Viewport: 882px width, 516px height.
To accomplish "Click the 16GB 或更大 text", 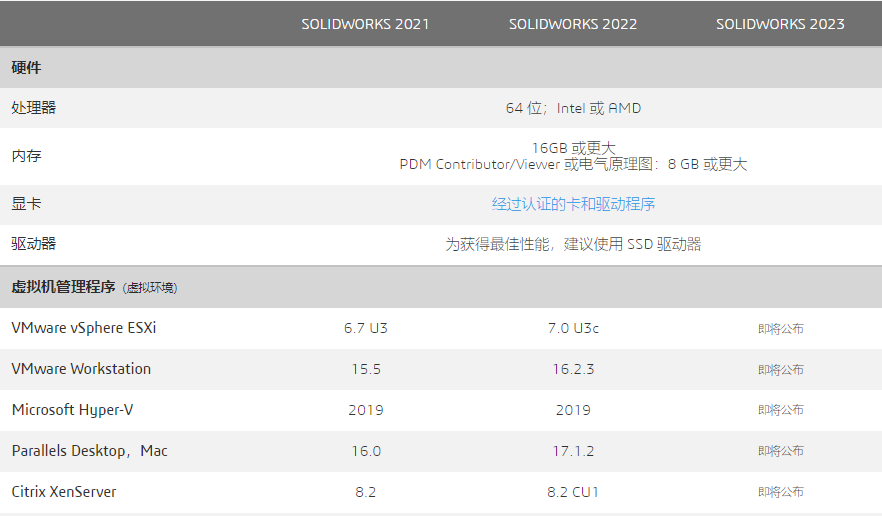I will tap(574, 148).
